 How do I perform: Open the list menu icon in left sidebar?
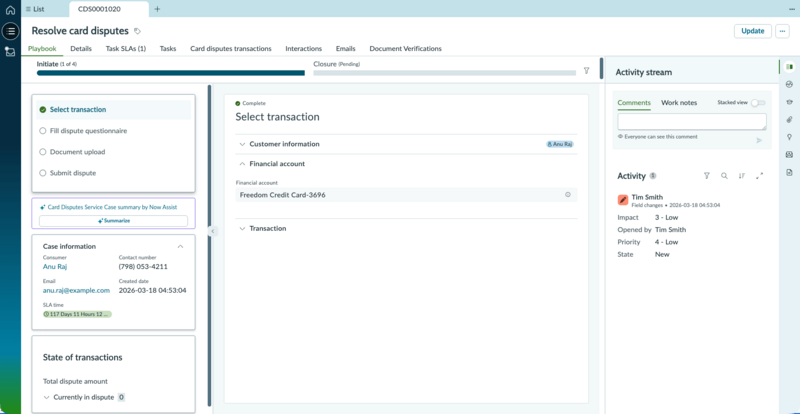pyautogui.click(x=10, y=31)
